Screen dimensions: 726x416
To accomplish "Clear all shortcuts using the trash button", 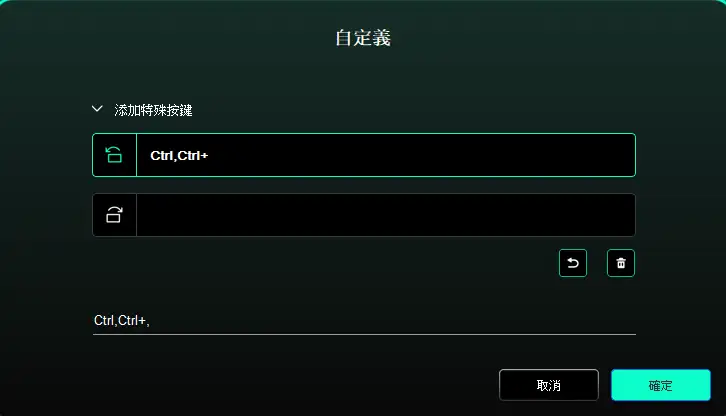I will [x=621, y=263].
